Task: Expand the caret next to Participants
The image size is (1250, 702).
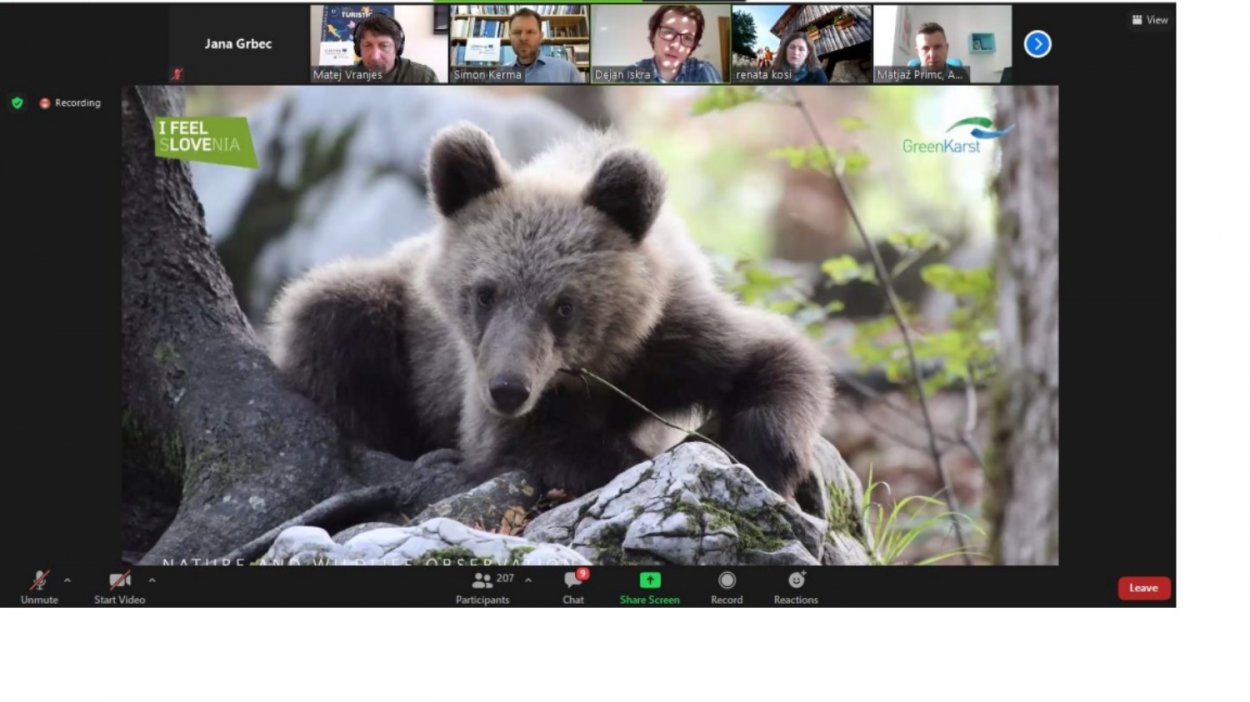Action: (x=528, y=580)
